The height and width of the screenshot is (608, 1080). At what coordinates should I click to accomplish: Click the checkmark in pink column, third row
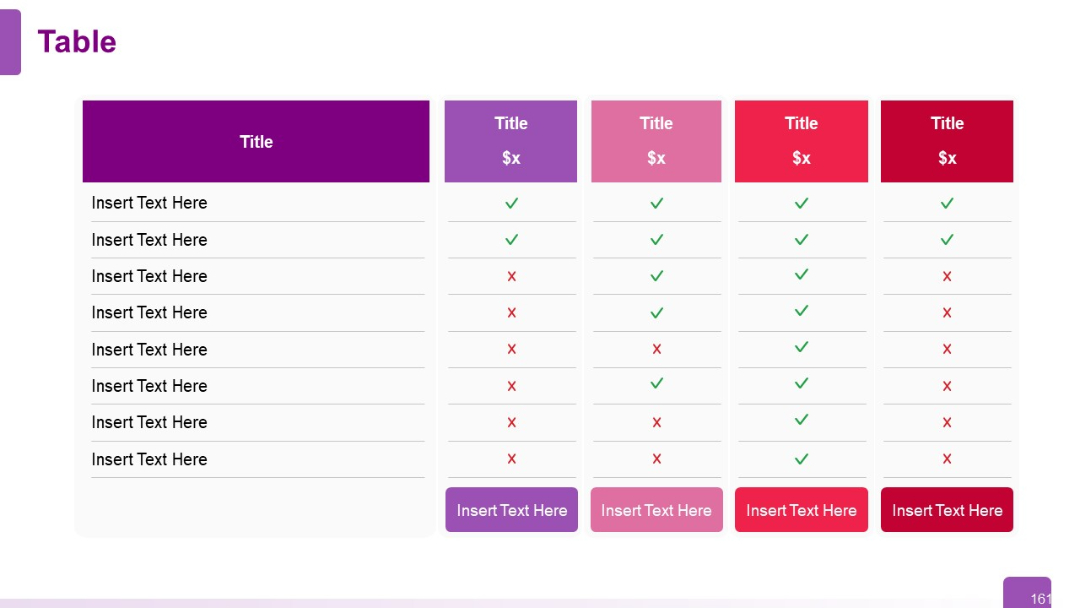point(656,275)
